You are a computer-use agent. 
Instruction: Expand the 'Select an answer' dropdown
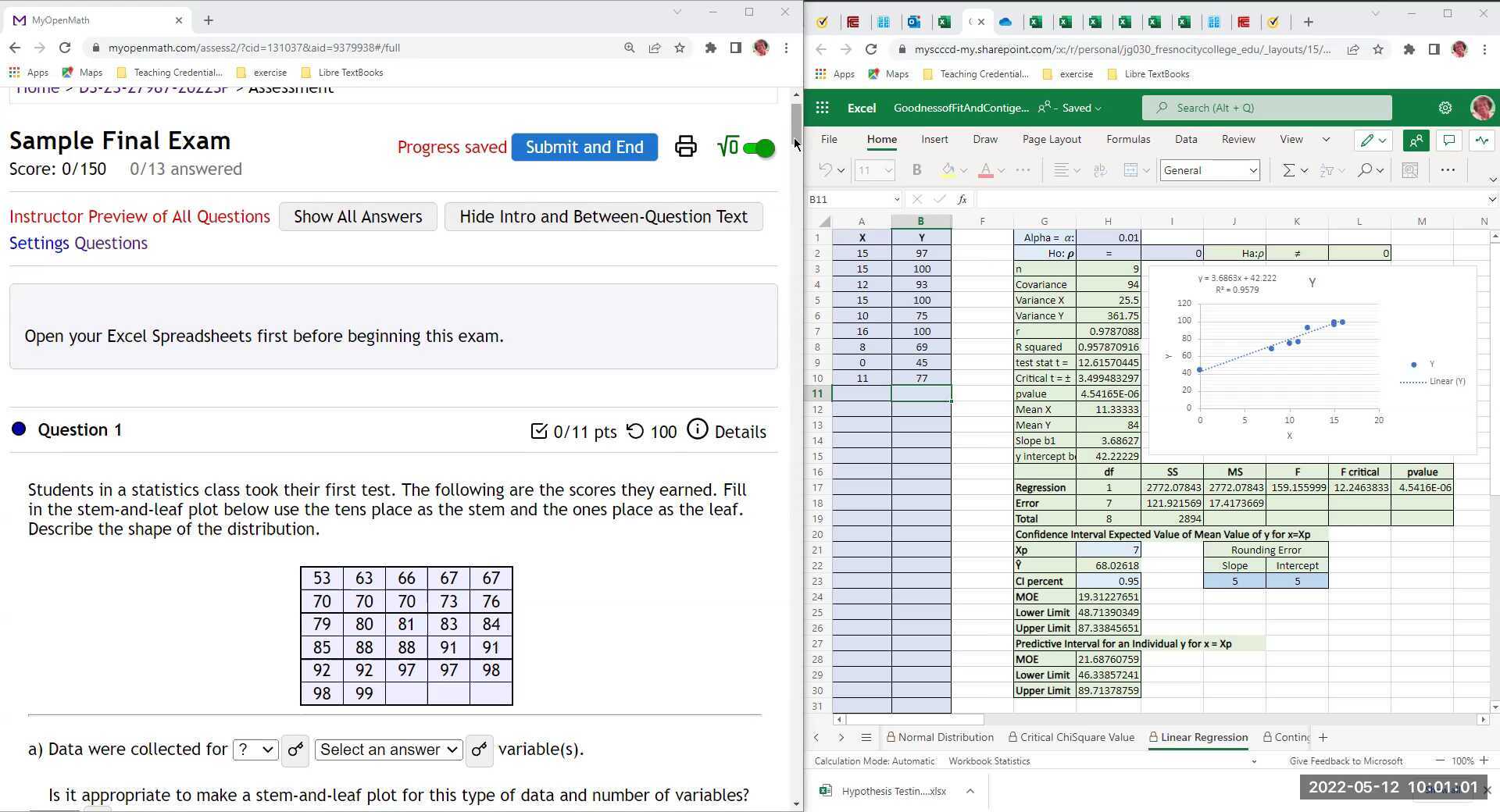388,750
